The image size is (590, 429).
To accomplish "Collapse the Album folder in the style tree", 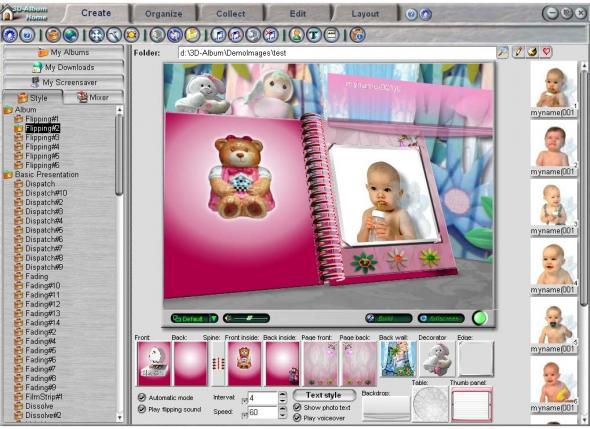I will point(8,110).
